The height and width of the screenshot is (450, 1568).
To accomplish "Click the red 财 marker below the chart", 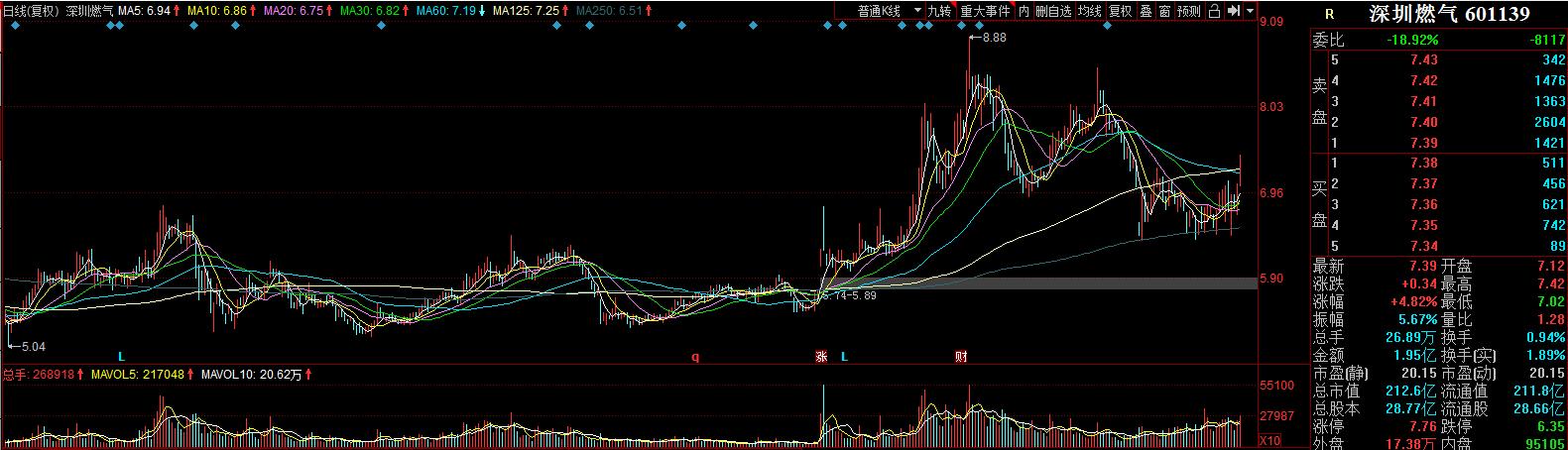I will tap(961, 356).
